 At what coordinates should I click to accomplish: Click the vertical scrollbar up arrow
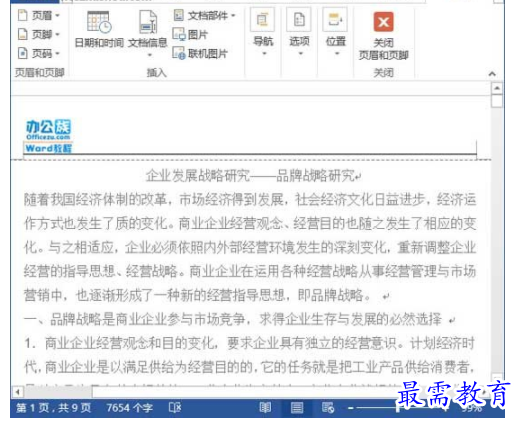coord(497,88)
